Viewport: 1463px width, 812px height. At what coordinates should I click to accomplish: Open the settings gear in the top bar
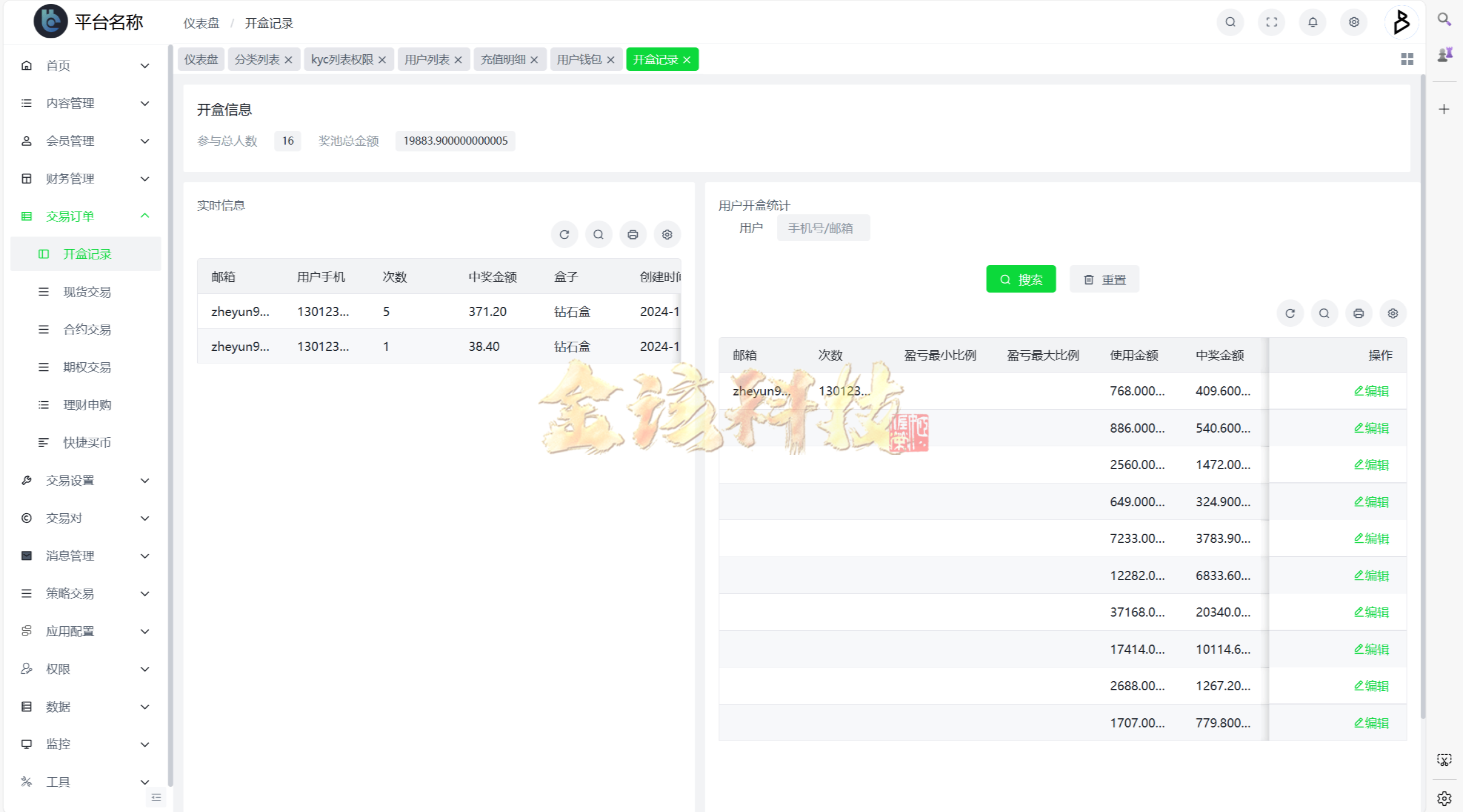1353,22
